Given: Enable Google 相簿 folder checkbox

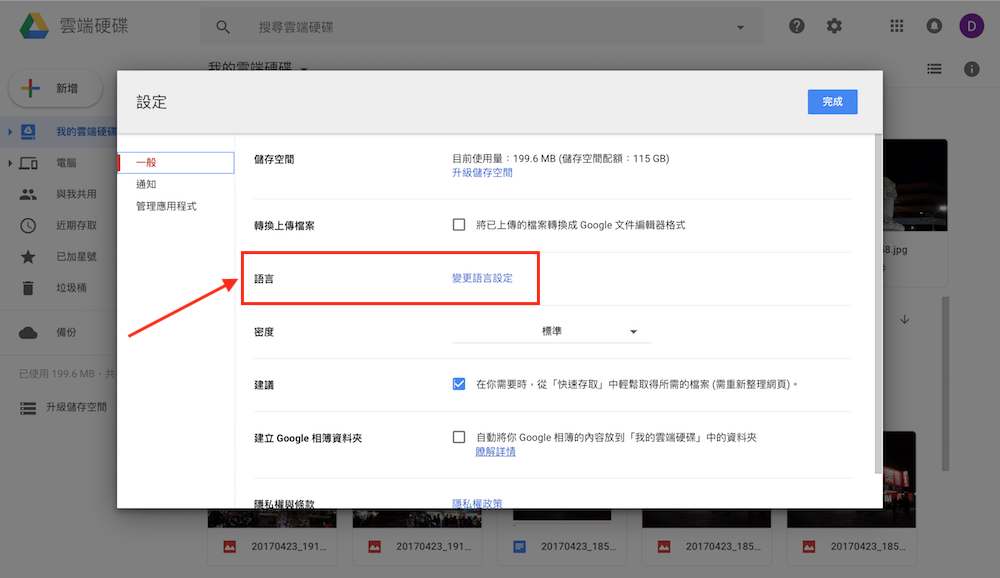Looking at the screenshot, I should click(x=459, y=437).
